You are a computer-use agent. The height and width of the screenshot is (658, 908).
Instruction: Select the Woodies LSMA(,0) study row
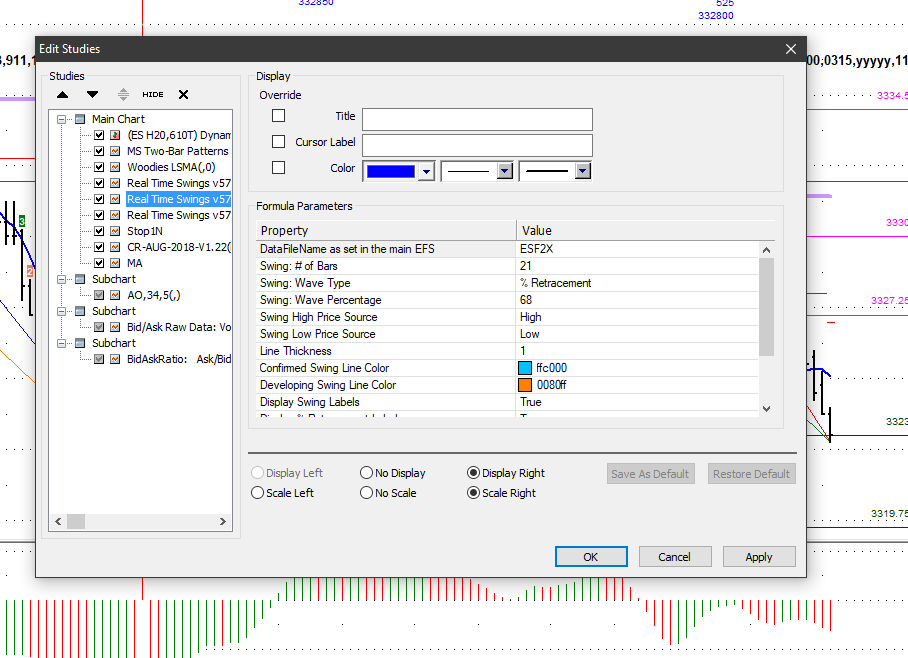pyautogui.click(x=171, y=167)
